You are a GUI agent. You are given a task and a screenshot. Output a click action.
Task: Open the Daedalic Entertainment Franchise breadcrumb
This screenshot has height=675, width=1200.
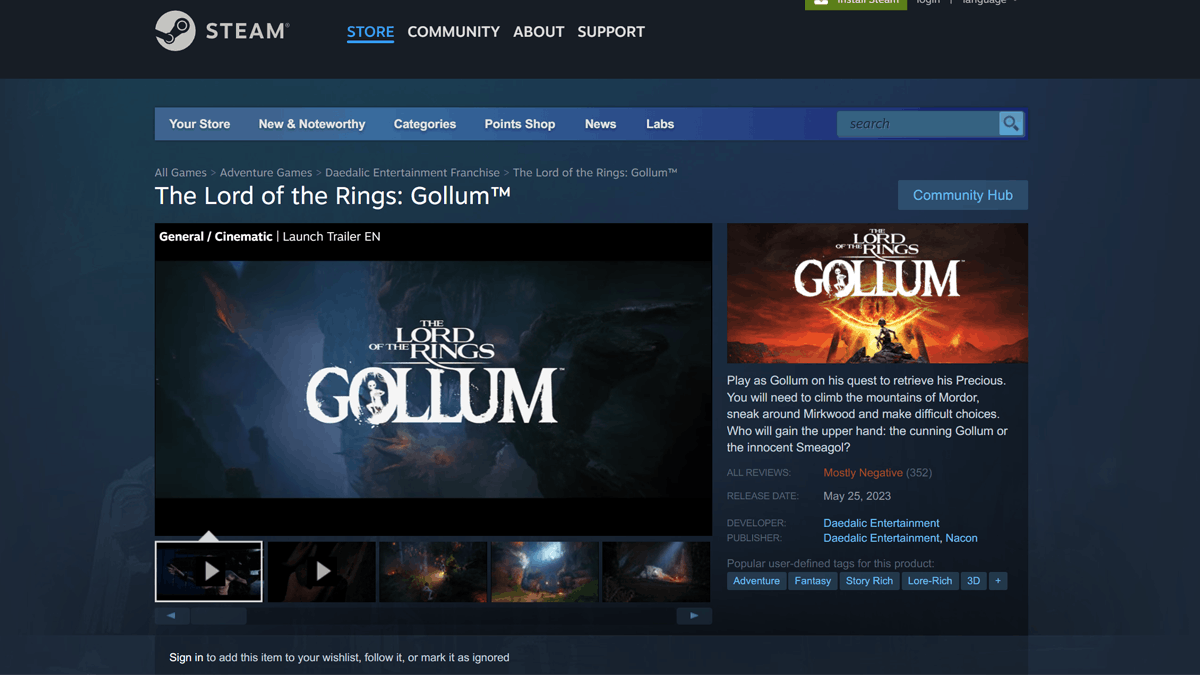412,173
